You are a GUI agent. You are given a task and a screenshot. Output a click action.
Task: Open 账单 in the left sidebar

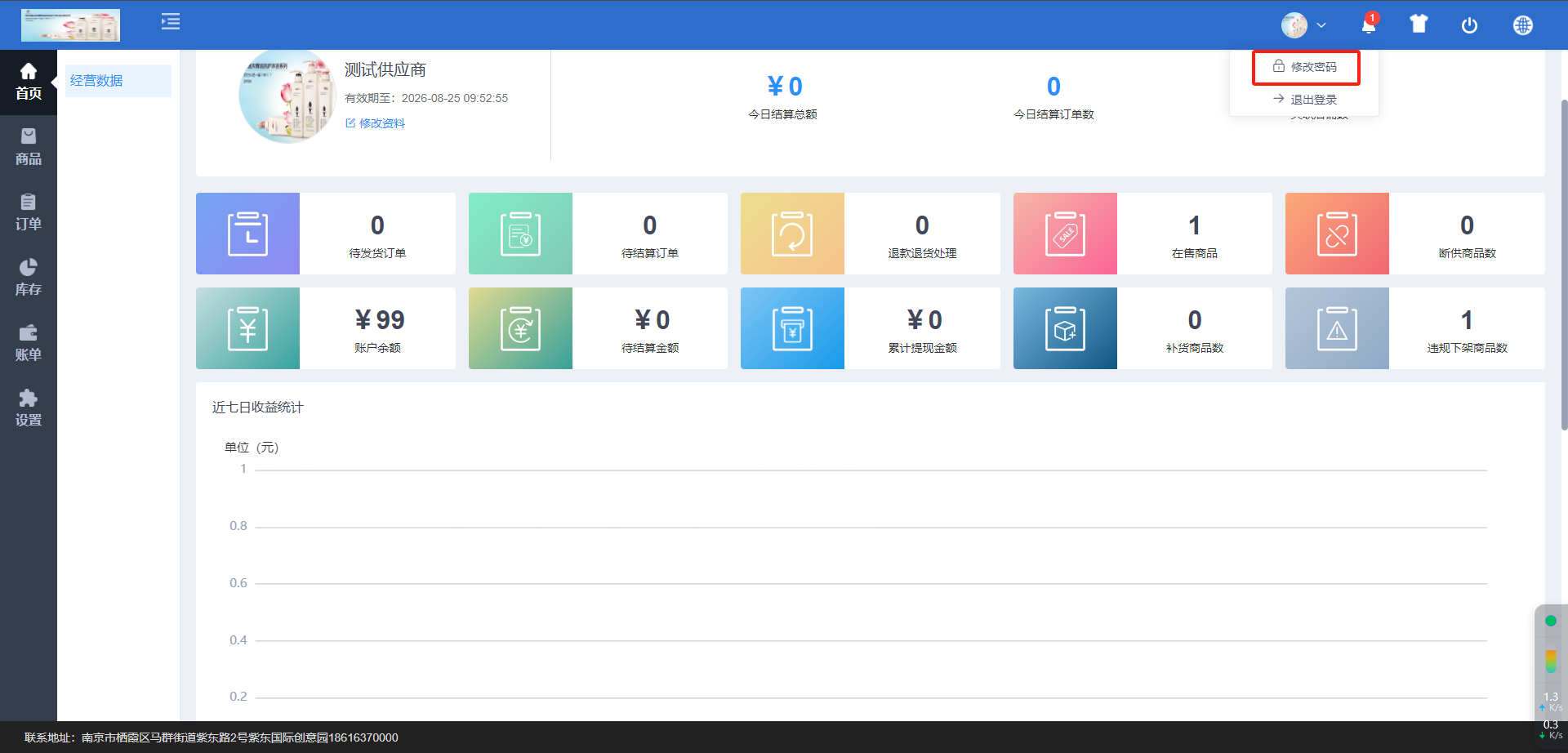click(x=29, y=343)
